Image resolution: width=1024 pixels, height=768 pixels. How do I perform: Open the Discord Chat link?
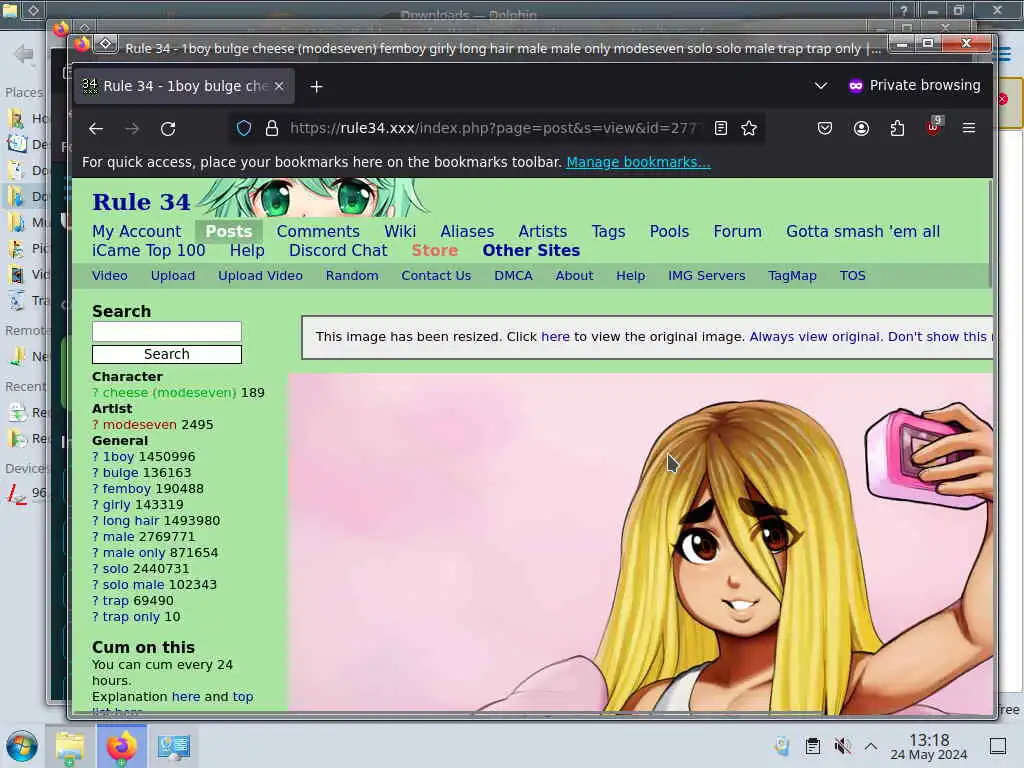tap(338, 250)
